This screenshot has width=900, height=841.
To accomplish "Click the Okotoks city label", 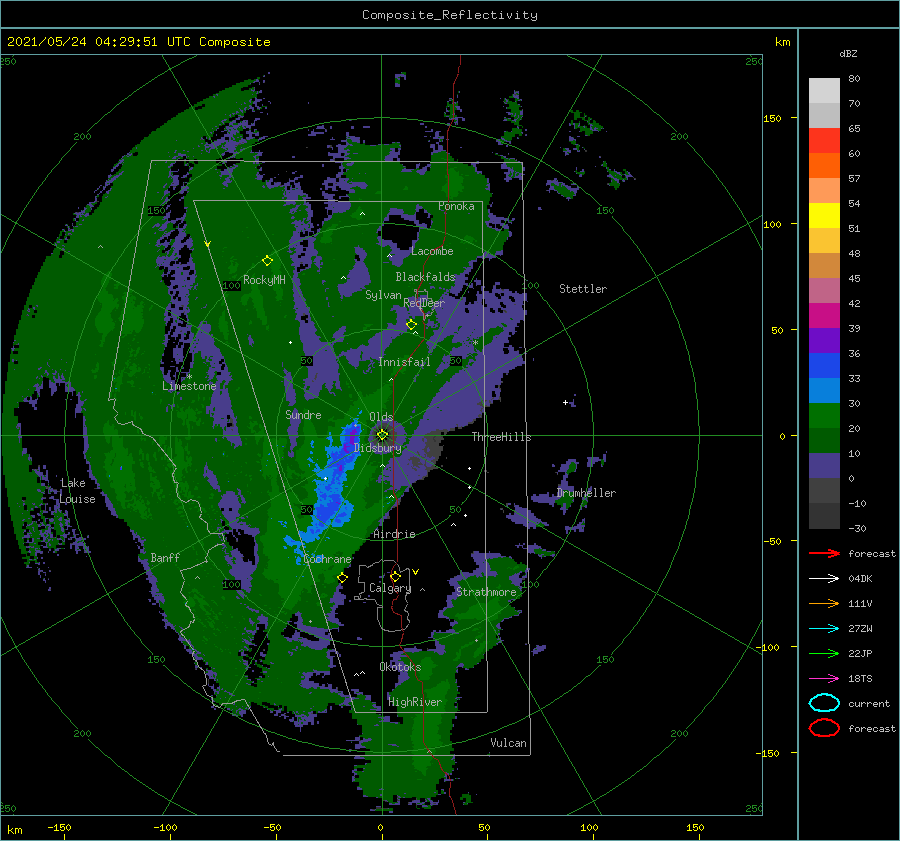I will pyautogui.click(x=400, y=667).
